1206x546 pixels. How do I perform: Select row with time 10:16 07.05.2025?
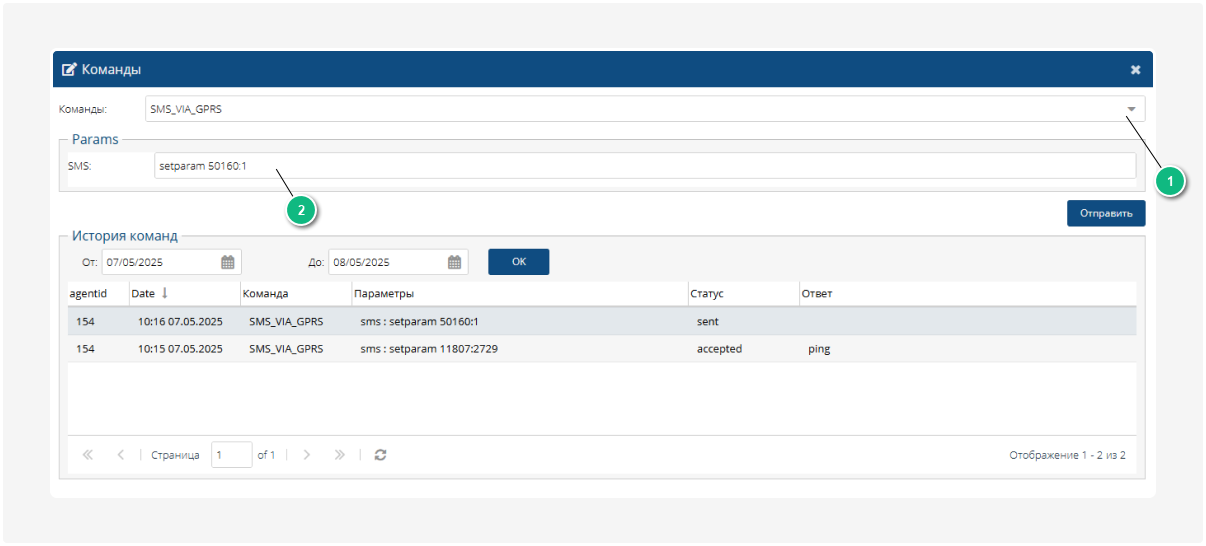[602, 321]
